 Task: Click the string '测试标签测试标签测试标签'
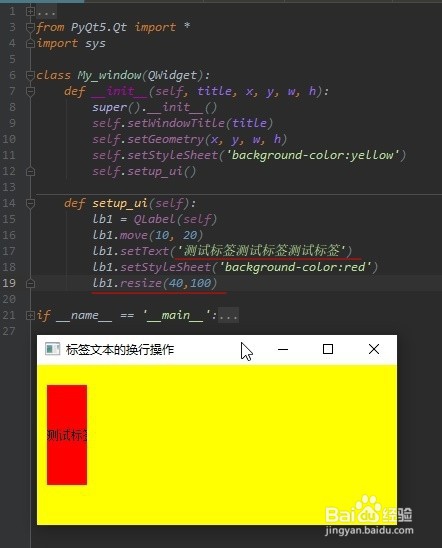point(261,251)
